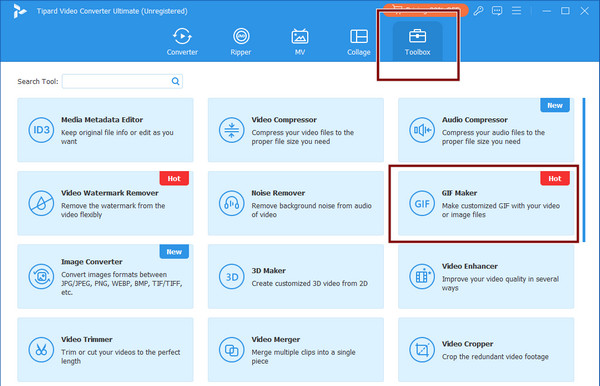This screenshot has width=600, height=386.
Task: Click the Audio Compressor speaker icon
Action: [422, 130]
